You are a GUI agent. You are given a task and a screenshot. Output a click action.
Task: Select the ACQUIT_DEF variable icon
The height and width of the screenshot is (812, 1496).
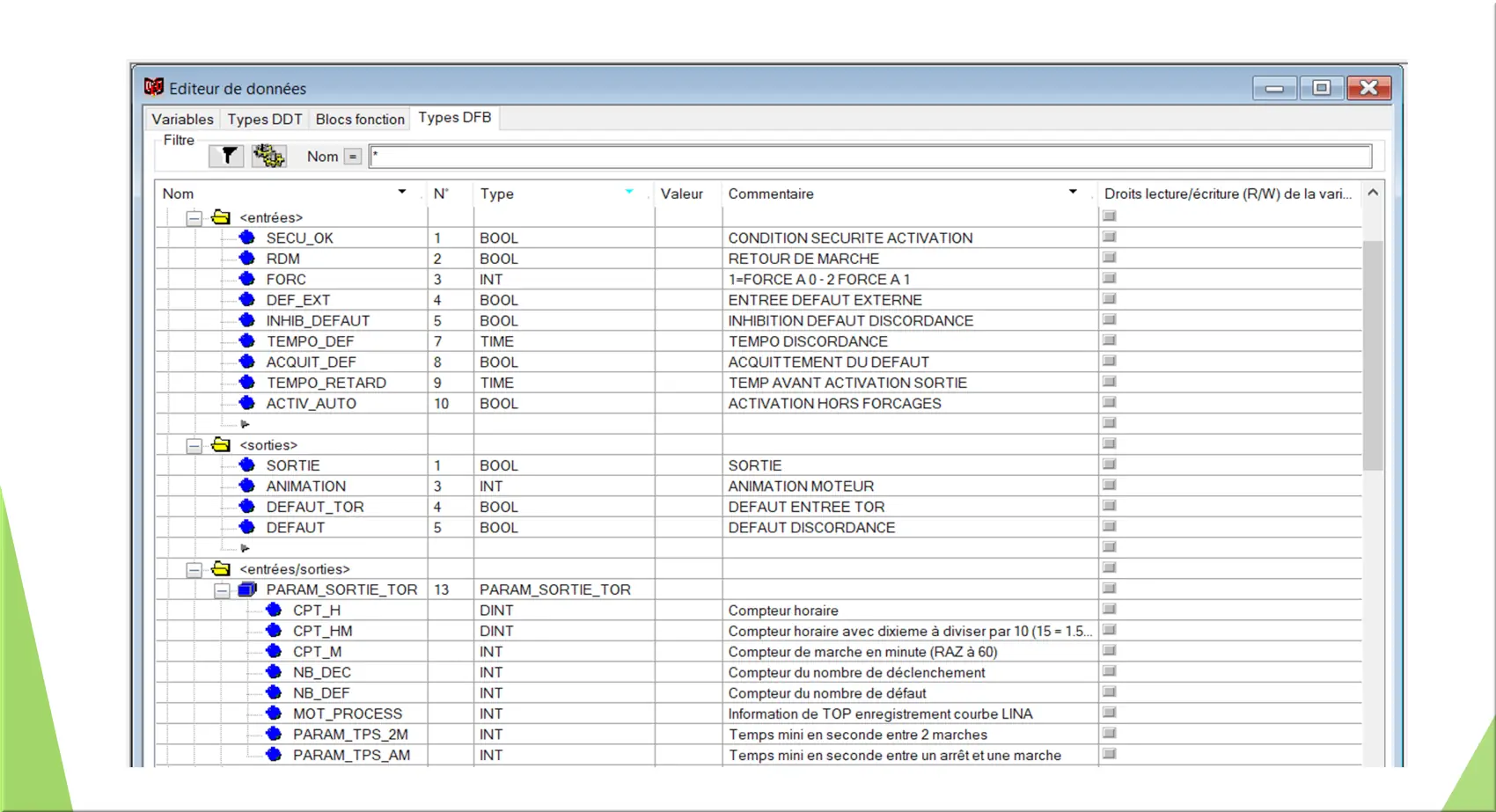click(x=247, y=362)
